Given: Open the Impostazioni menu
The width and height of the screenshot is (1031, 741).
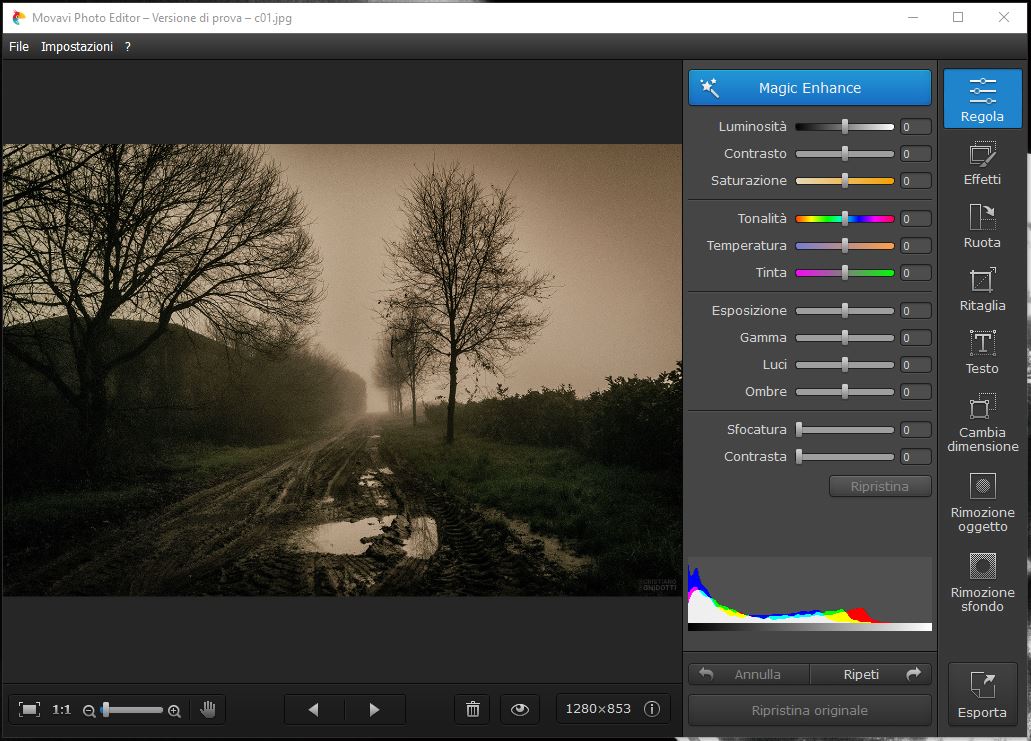Looking at the screenshot, I should (77, 47).
